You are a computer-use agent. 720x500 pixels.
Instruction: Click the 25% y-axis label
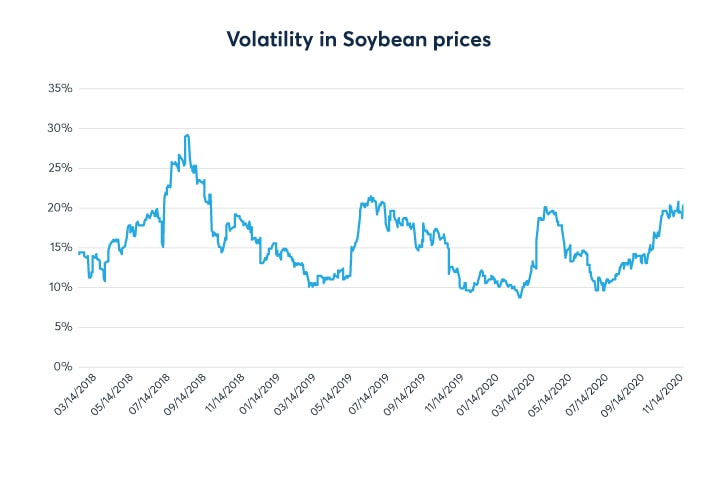[x=60, y=168]
